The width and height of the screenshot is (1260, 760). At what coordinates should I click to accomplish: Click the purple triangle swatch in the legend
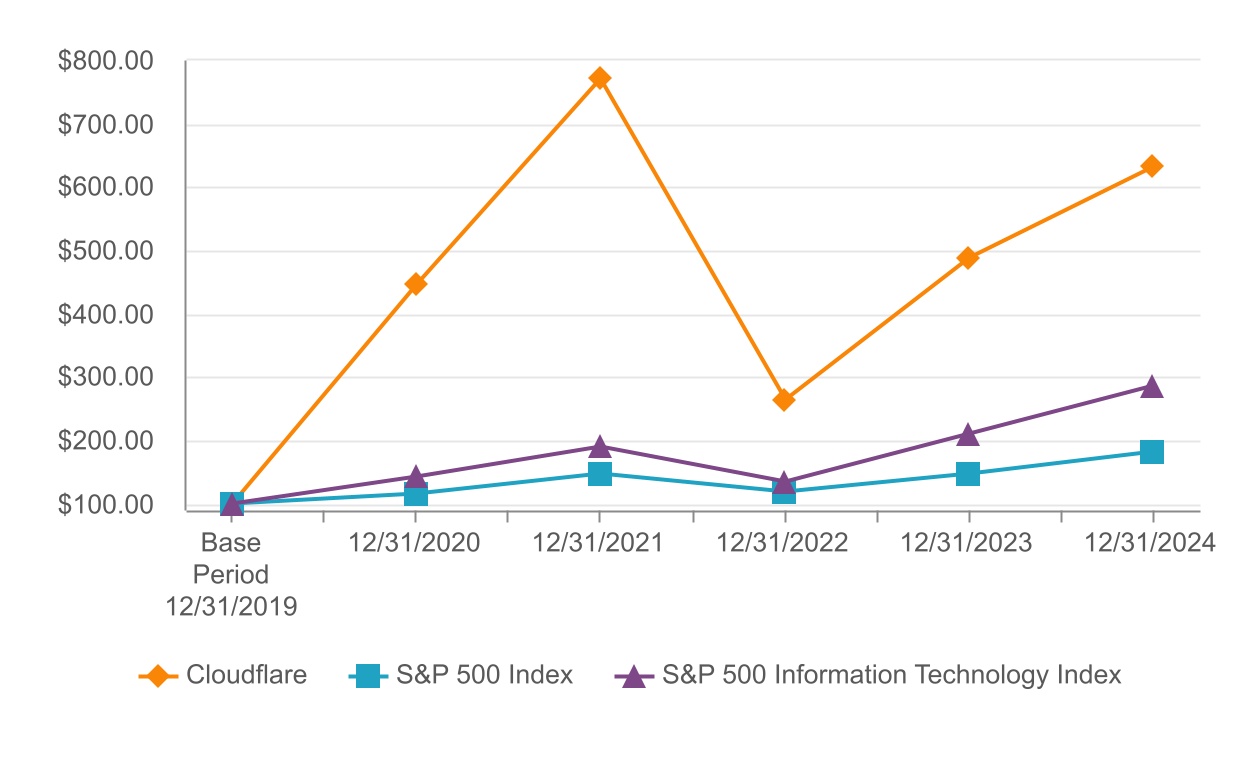(632, 677)
